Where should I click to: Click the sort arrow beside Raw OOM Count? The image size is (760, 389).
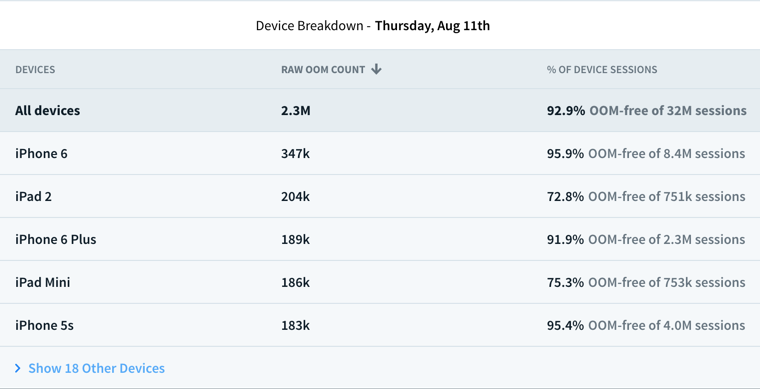tap(376, 69)
